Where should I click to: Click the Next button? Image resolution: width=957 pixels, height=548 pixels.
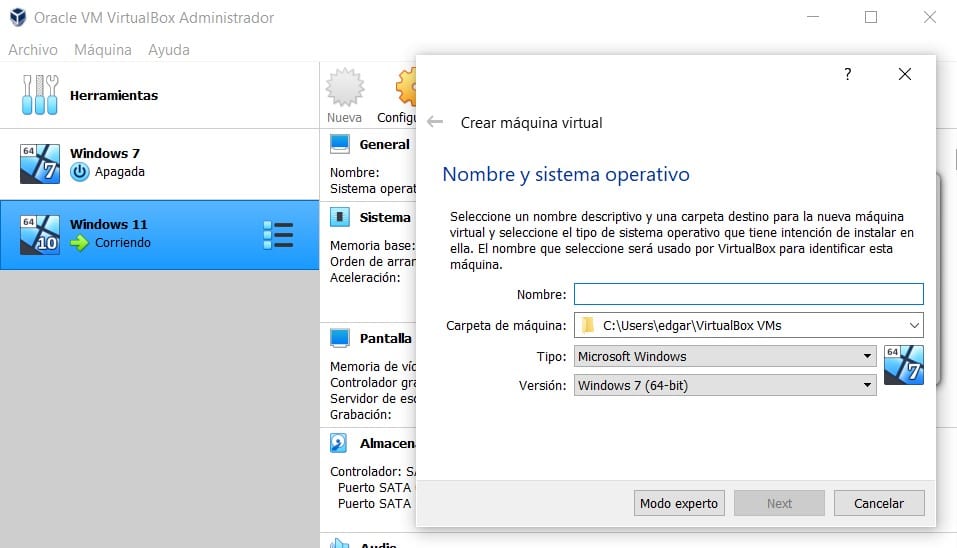tap(779, 503)
